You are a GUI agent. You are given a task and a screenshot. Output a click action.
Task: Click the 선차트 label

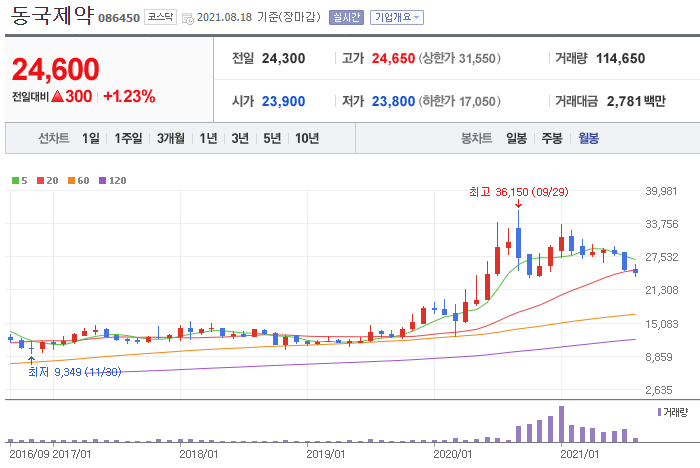click(54, 138)
